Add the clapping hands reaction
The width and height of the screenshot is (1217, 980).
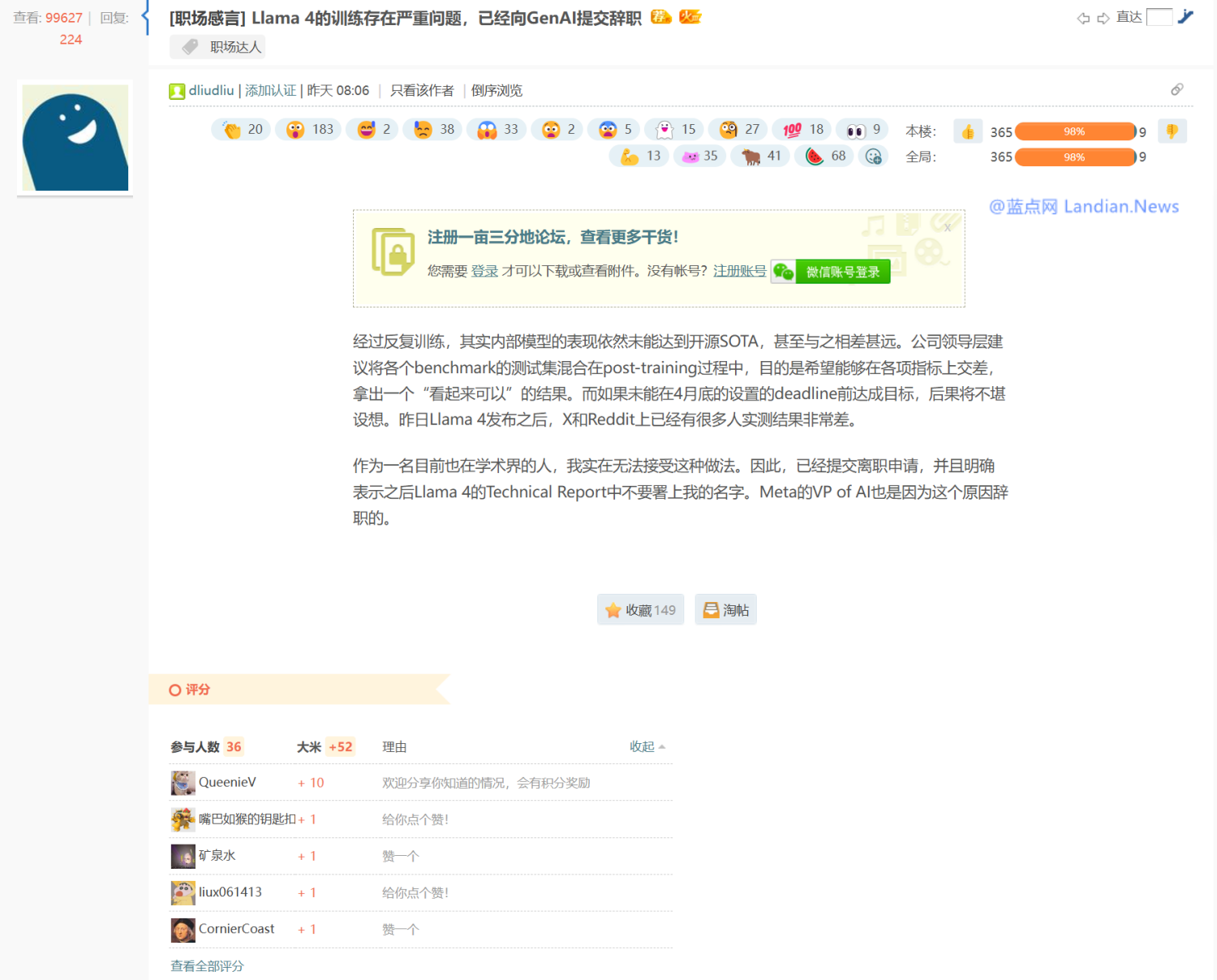[x=233, y=130]
